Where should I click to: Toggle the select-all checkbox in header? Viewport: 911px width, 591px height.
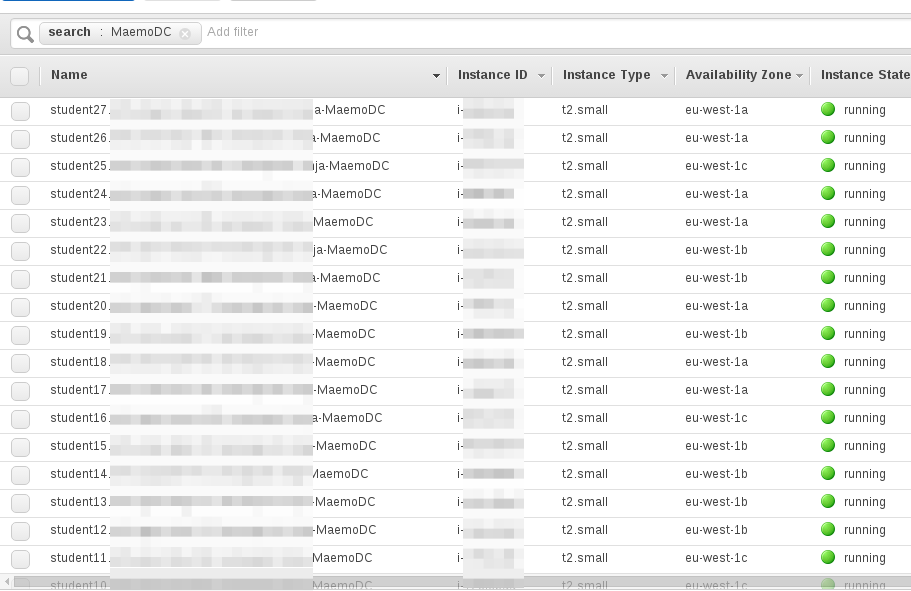20,76
